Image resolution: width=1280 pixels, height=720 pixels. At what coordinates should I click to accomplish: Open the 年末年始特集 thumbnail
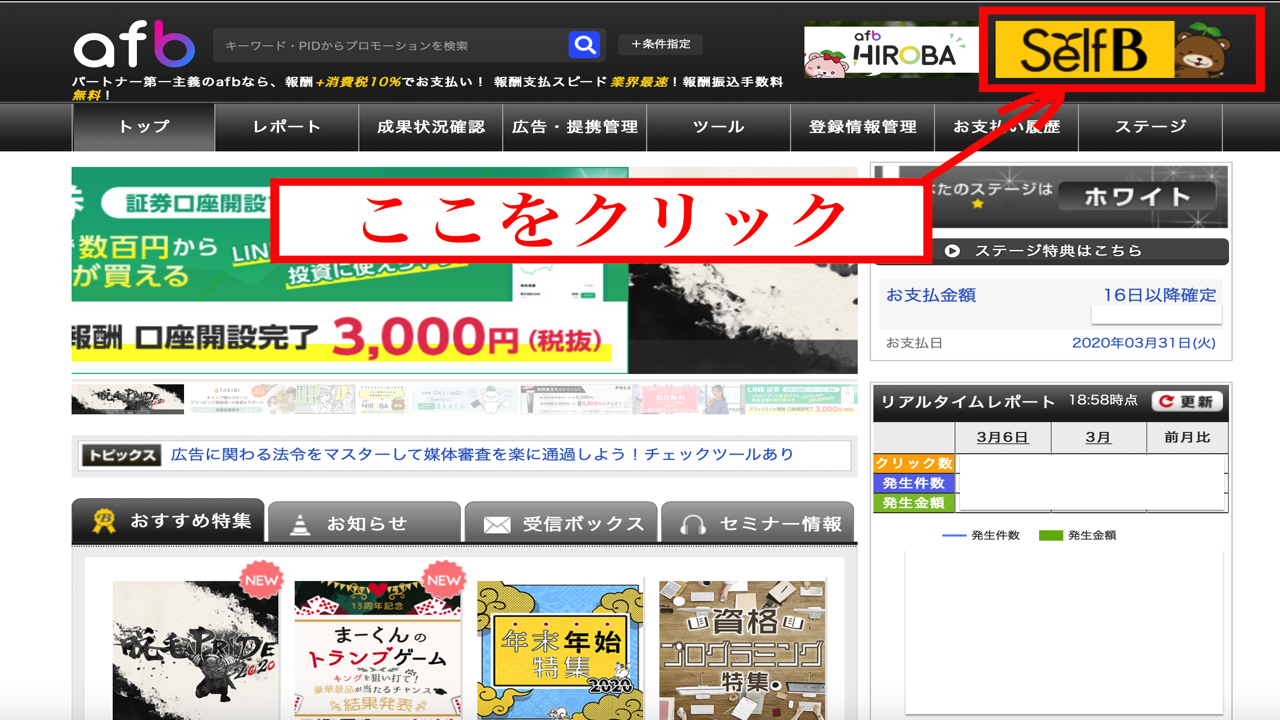coord(560,650)
